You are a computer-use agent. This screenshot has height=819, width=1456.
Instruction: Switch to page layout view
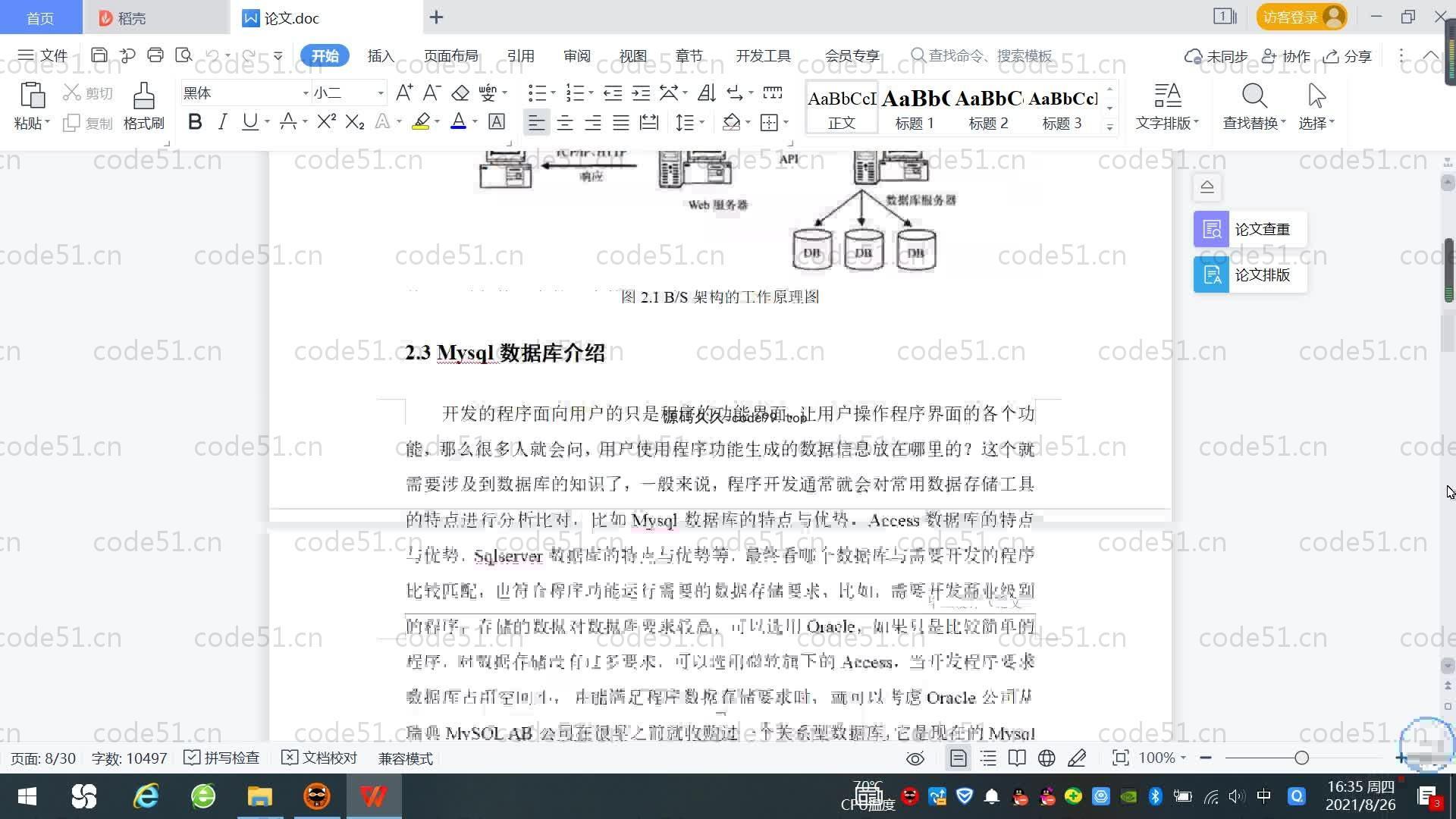tap(958, 758)
